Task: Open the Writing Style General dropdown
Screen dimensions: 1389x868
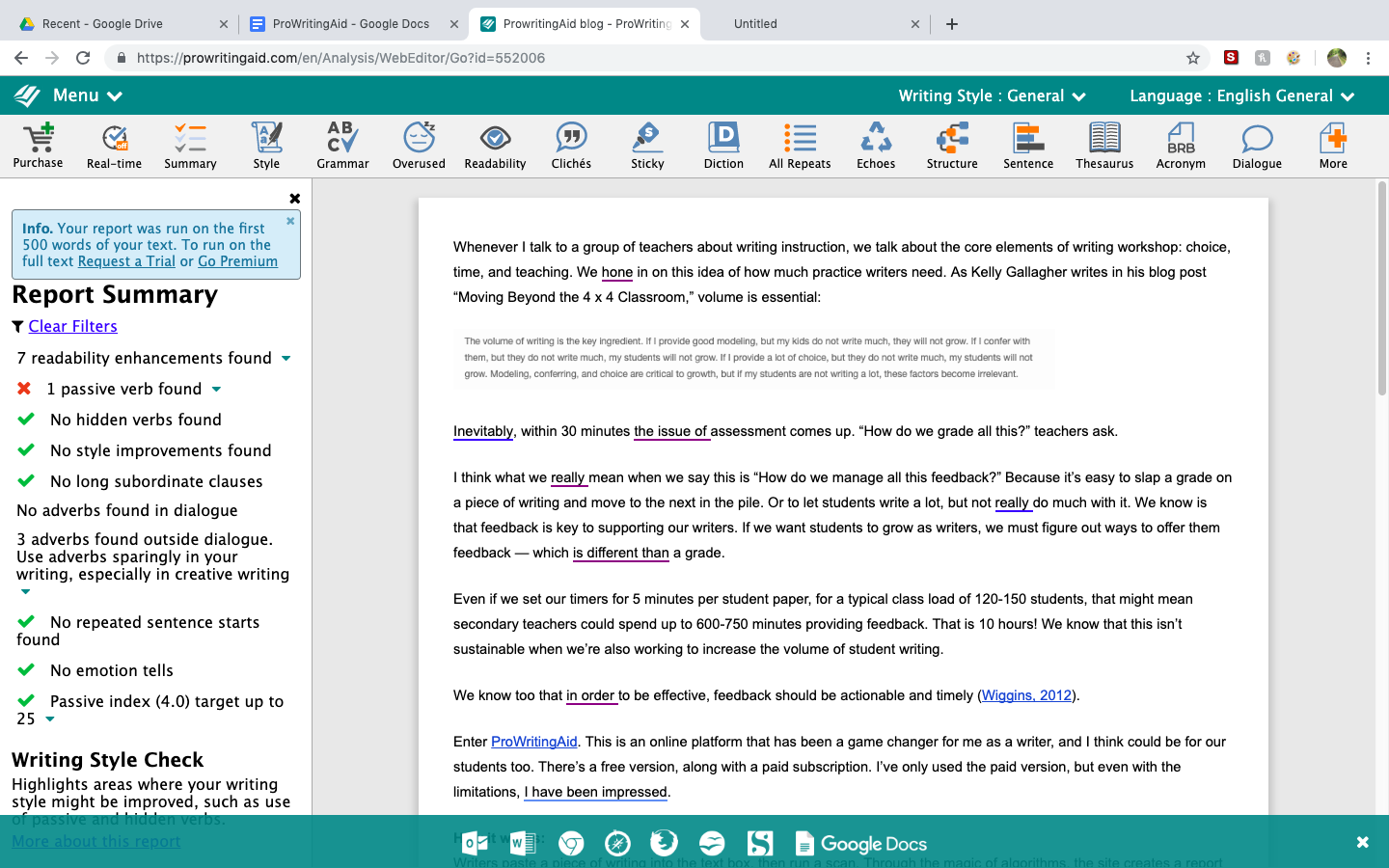Action: coord(992,95)
